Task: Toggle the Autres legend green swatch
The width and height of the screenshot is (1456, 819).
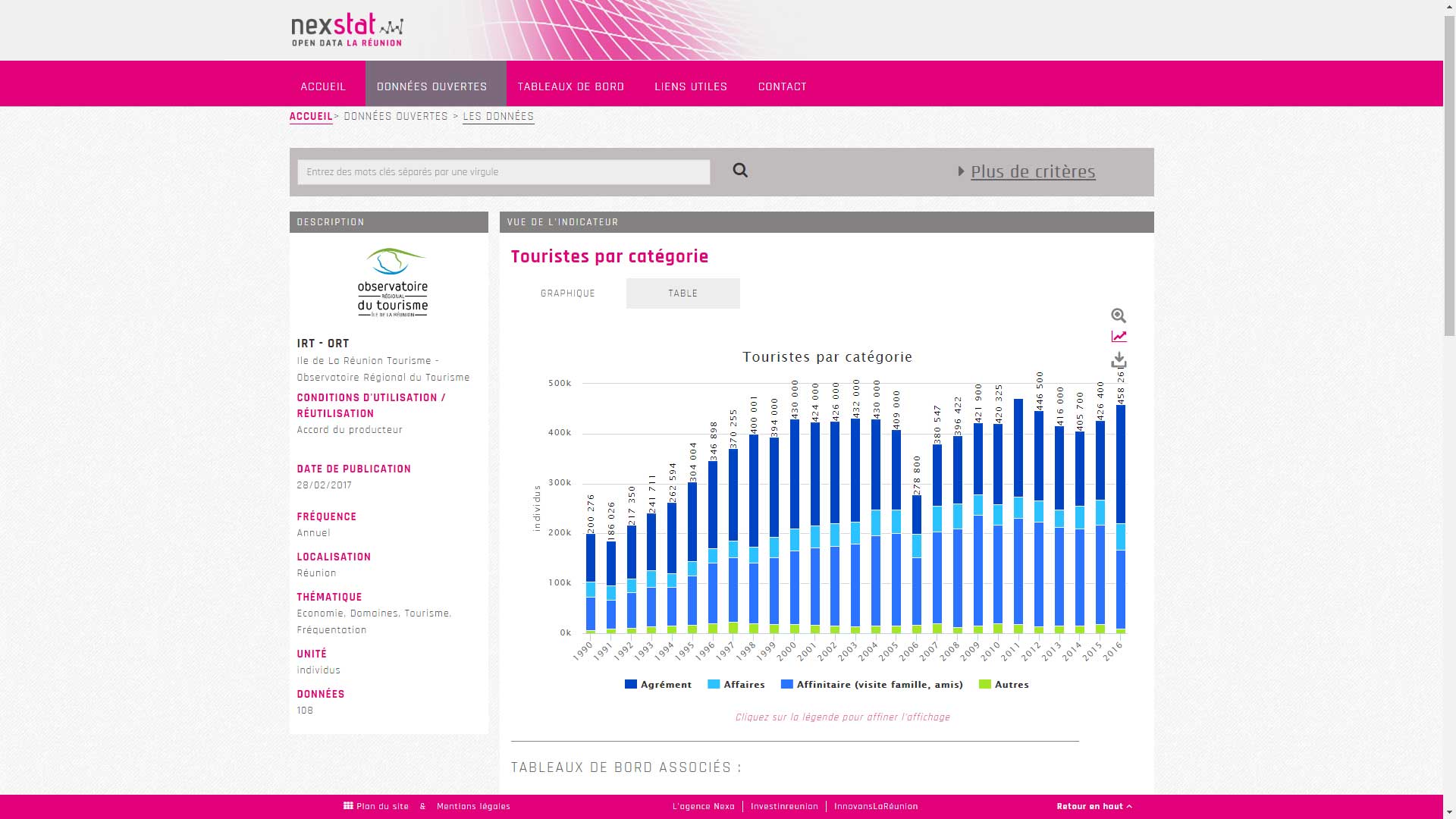Action: [x=985, y=684]
